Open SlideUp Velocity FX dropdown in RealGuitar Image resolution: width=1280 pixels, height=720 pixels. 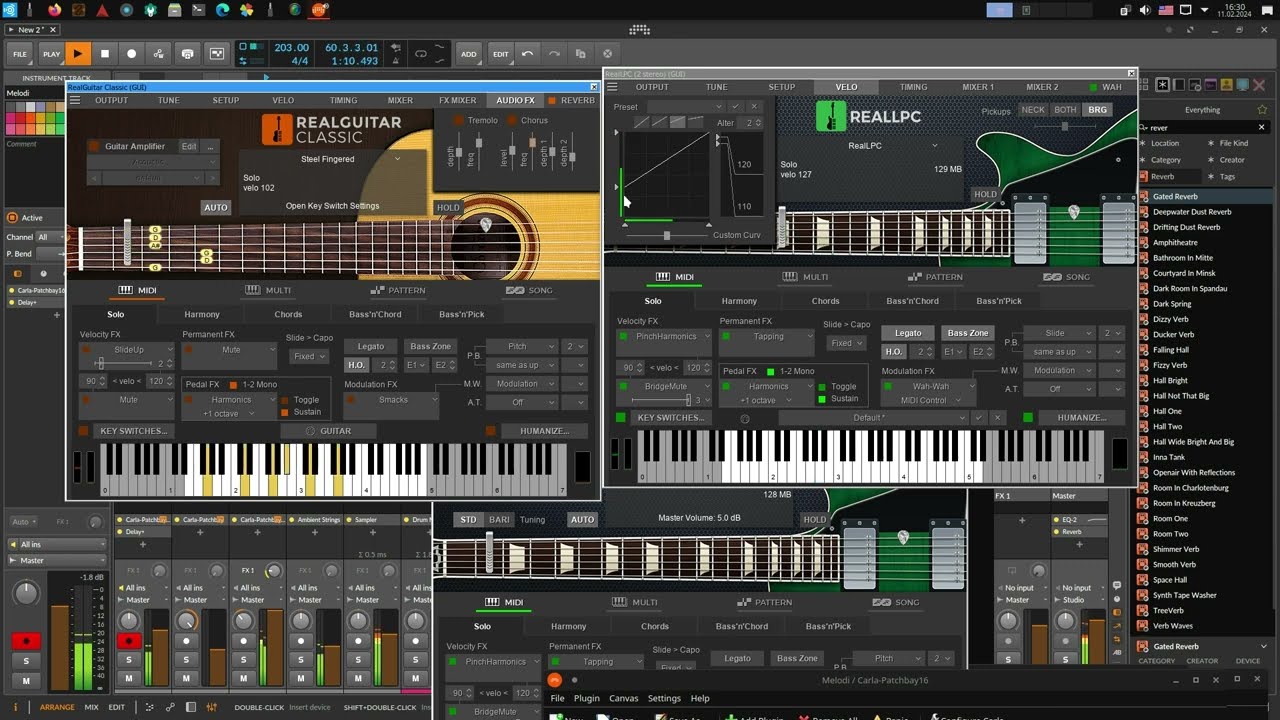(128, 350)
